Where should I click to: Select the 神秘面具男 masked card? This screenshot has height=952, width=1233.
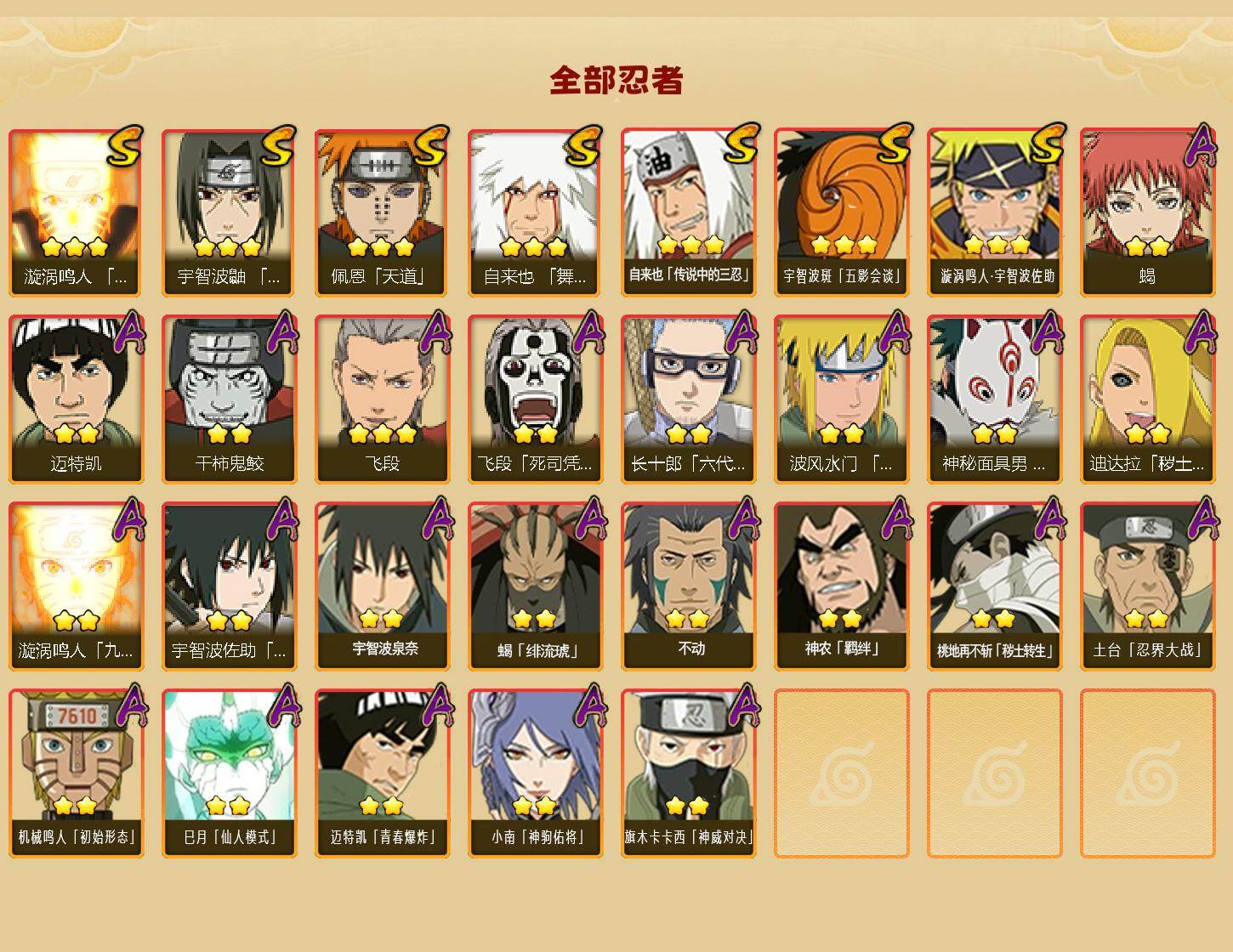pos(994,399)
